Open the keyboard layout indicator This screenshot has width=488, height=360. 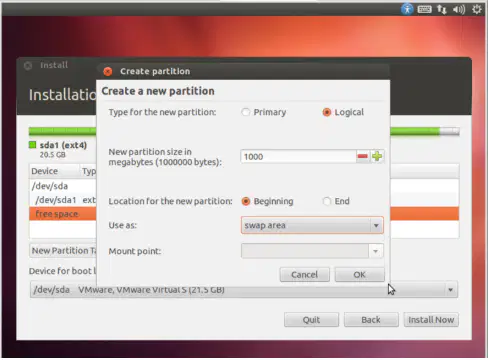424,9
